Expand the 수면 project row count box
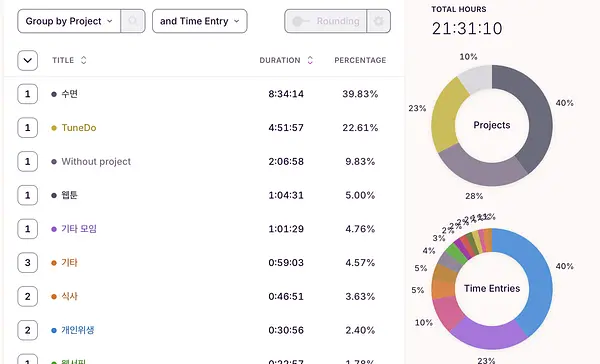 [x=28, y=94]
